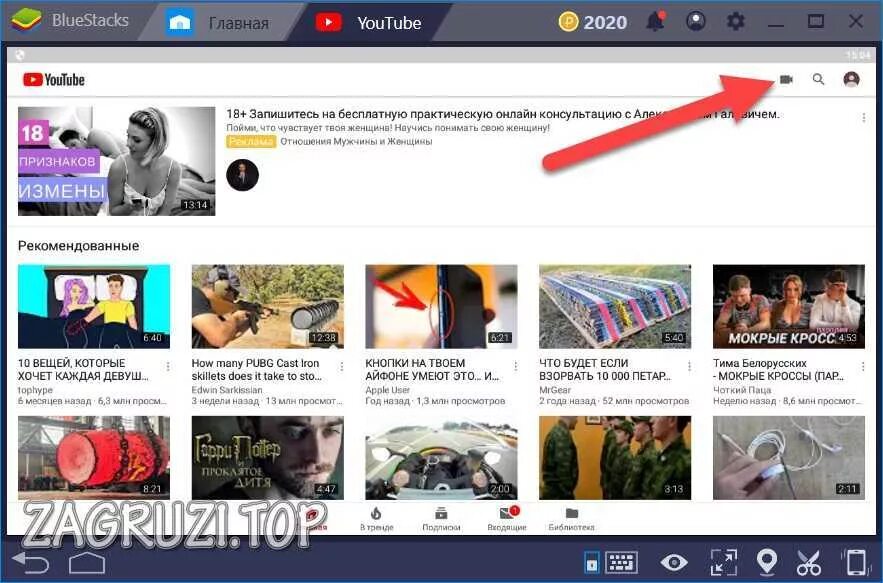
Task: Open options for PUBG Cast Iron video
Action: tap(342, 367)
